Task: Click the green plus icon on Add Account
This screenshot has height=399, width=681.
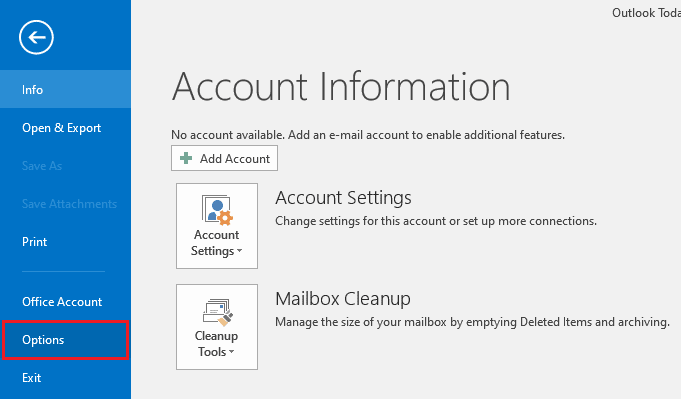Action: click(x=186, y=158)
